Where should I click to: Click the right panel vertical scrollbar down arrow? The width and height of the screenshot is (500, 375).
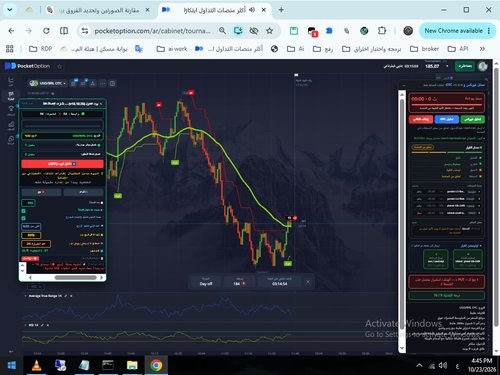[402, 348]
